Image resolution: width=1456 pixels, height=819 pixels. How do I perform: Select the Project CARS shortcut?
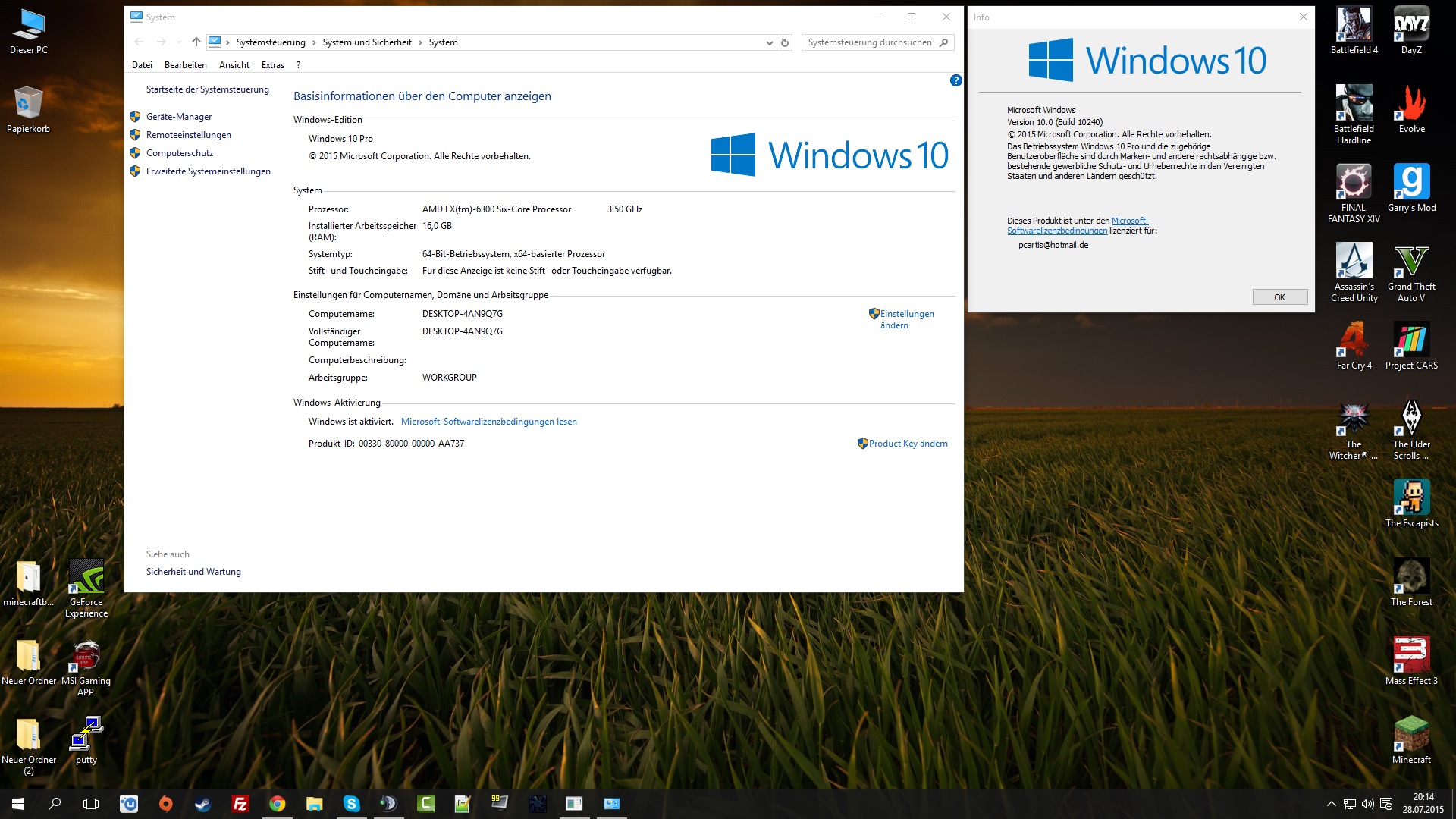(1411, 346)
